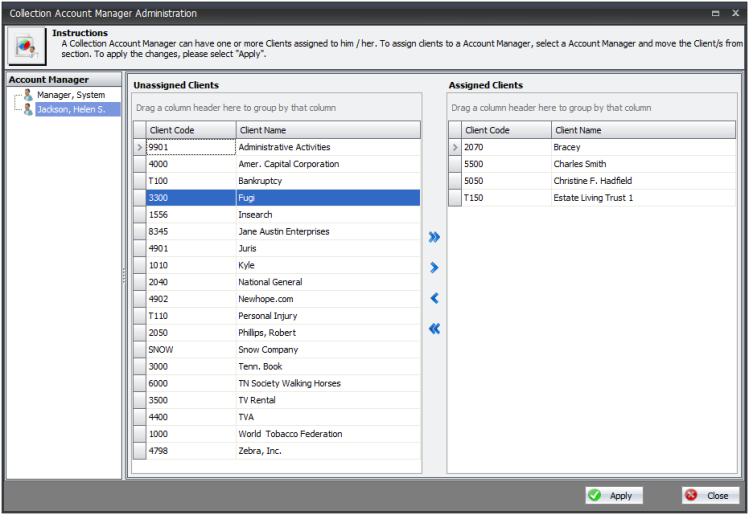The width and height of the screenshot is (749, 515).
Task: Select Manager, System in the account tree
Action: (x=70, y=95)
